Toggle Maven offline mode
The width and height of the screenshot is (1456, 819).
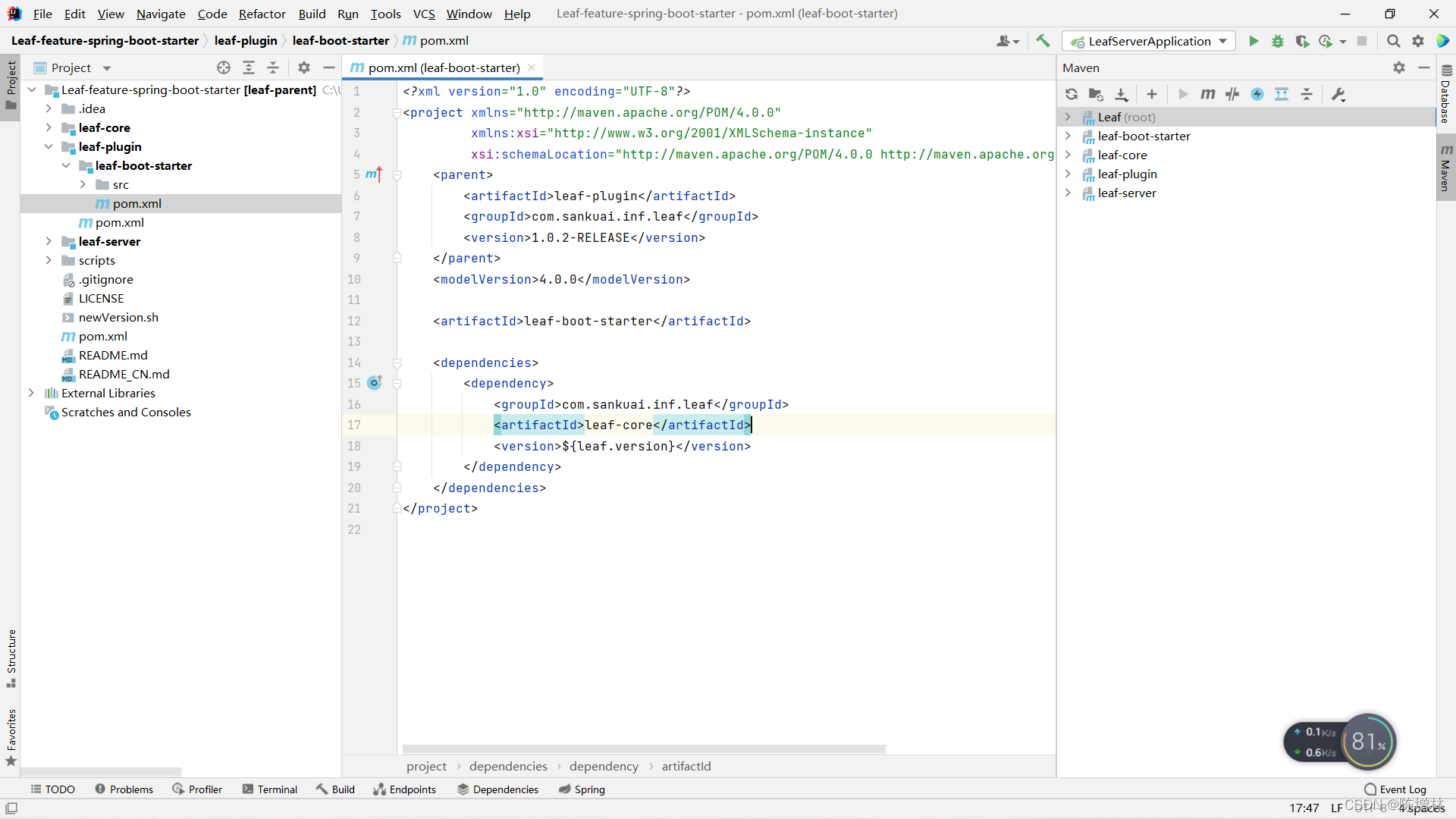(1232, 94)
